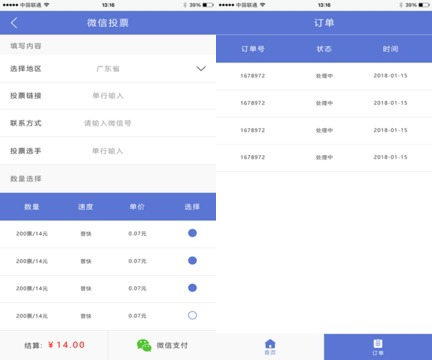
Task: Tap the Wi-Fi icon above the 订单 header
Action: [262, 5]
